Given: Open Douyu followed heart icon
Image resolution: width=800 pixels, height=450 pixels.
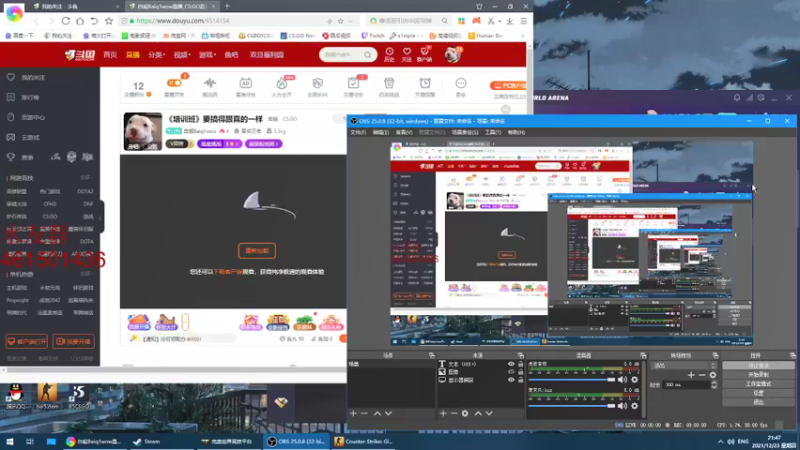Looking at the screenshot, I should coord(407,52).
